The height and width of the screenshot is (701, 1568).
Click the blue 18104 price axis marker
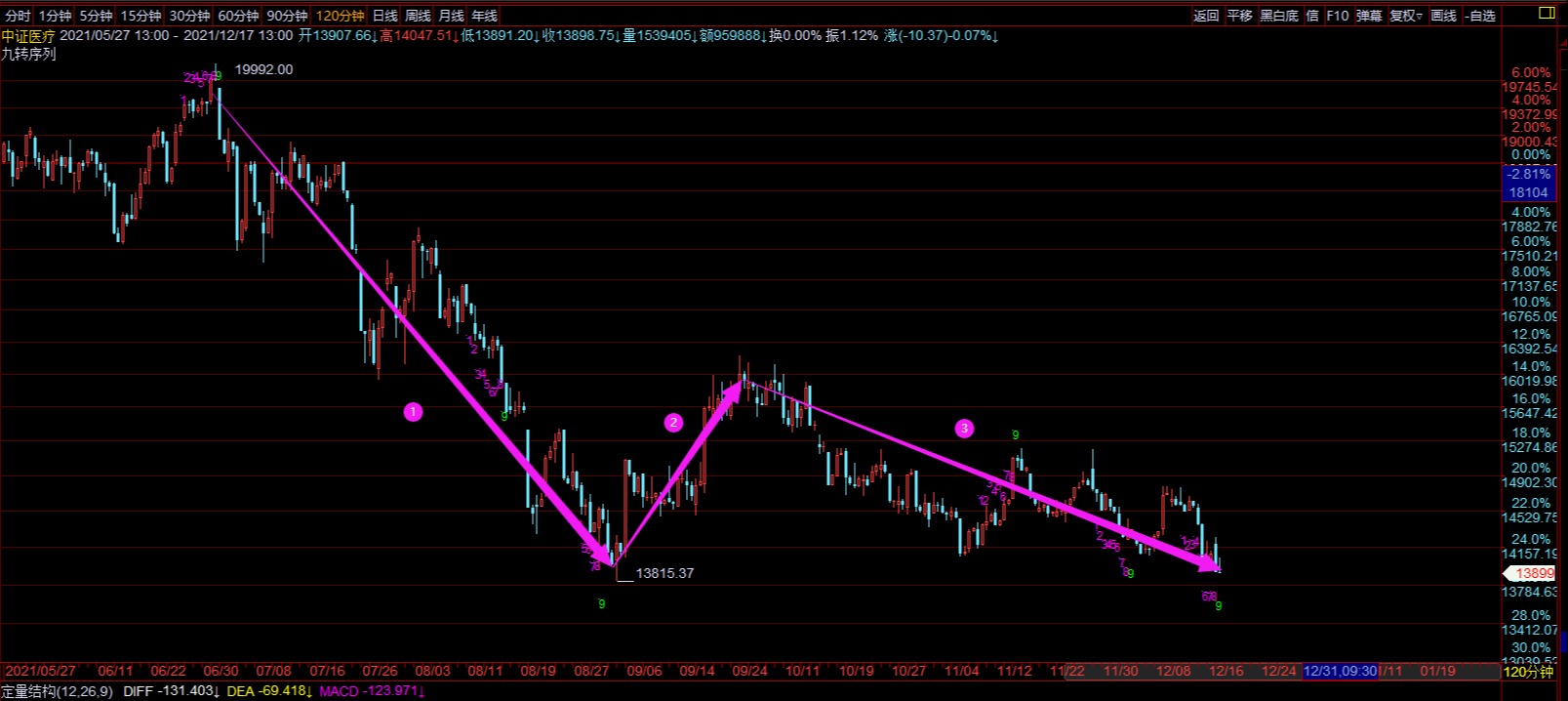point(1529,193)
